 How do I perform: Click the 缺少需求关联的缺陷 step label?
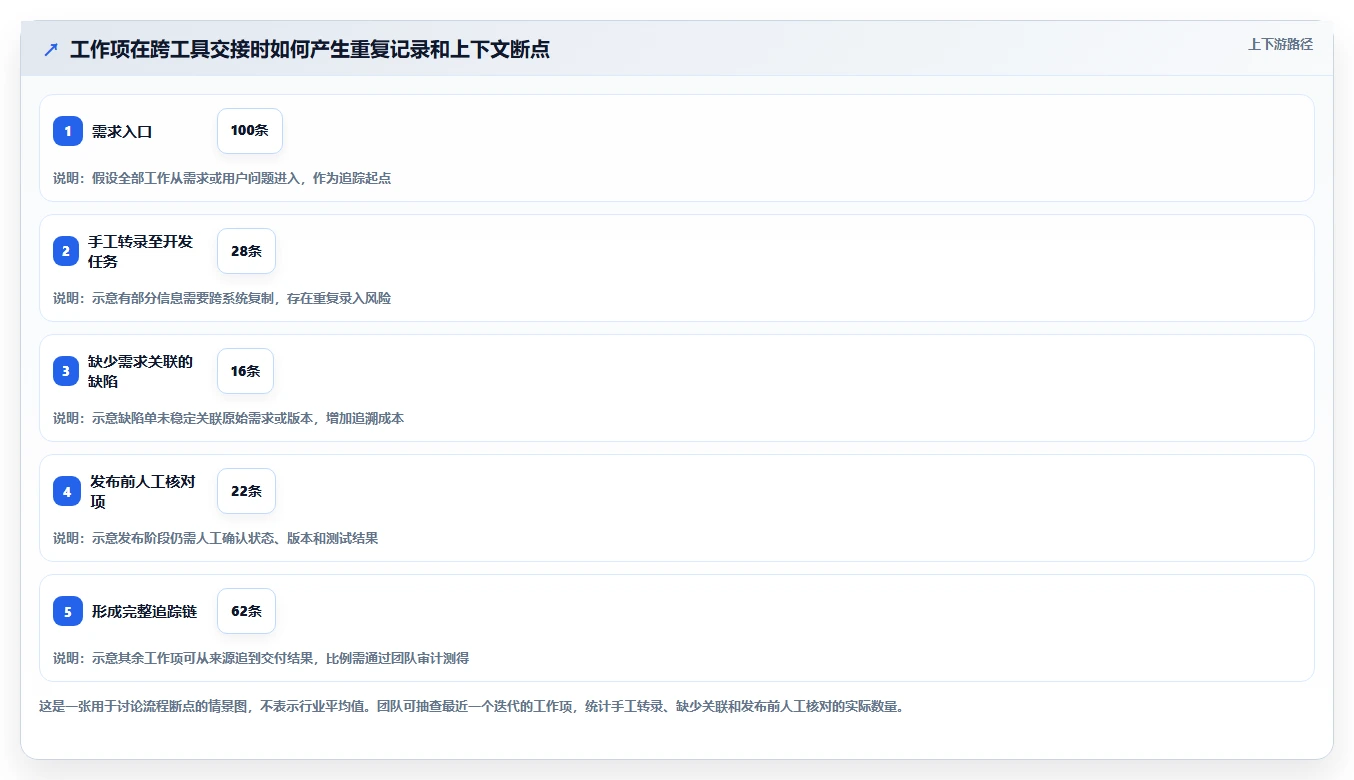tap(140, 371)
